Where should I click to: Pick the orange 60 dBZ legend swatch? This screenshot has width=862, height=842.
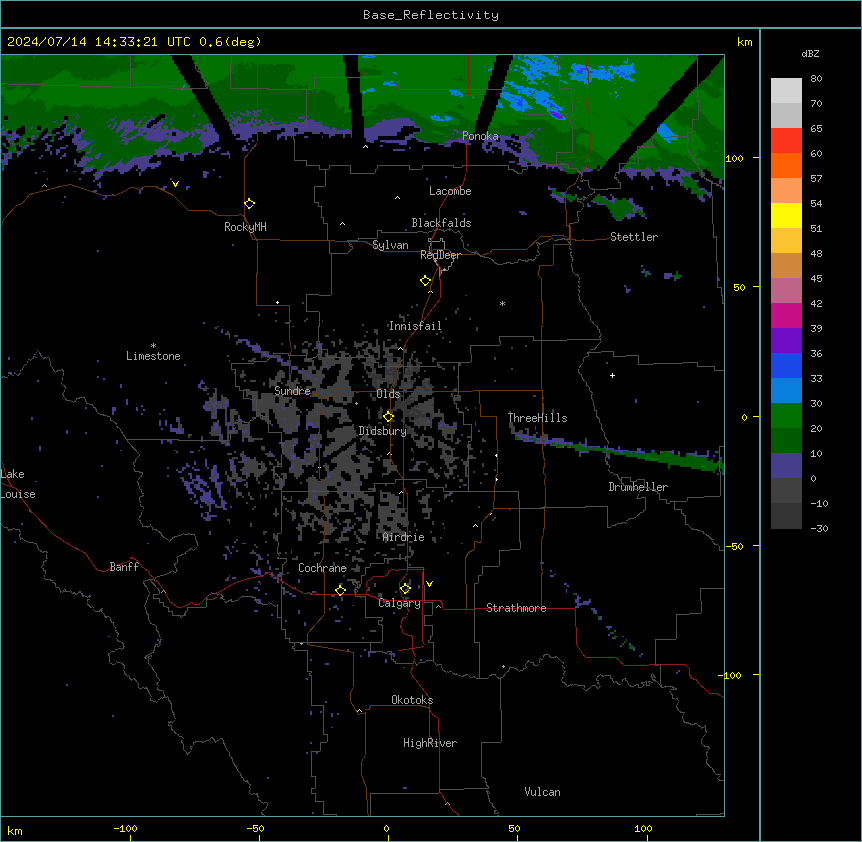point(786,165)
